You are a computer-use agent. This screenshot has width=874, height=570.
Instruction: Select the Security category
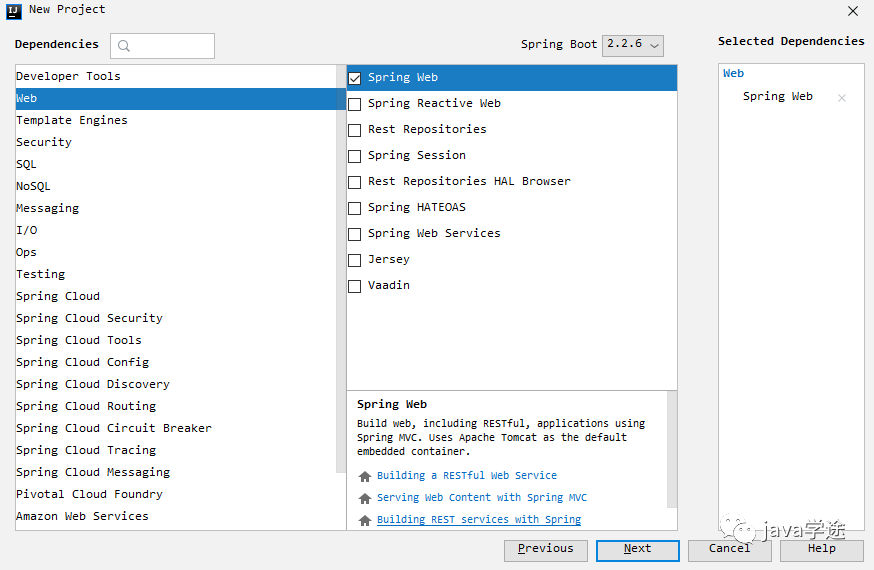pyautogui.click(x=44, y=142)
